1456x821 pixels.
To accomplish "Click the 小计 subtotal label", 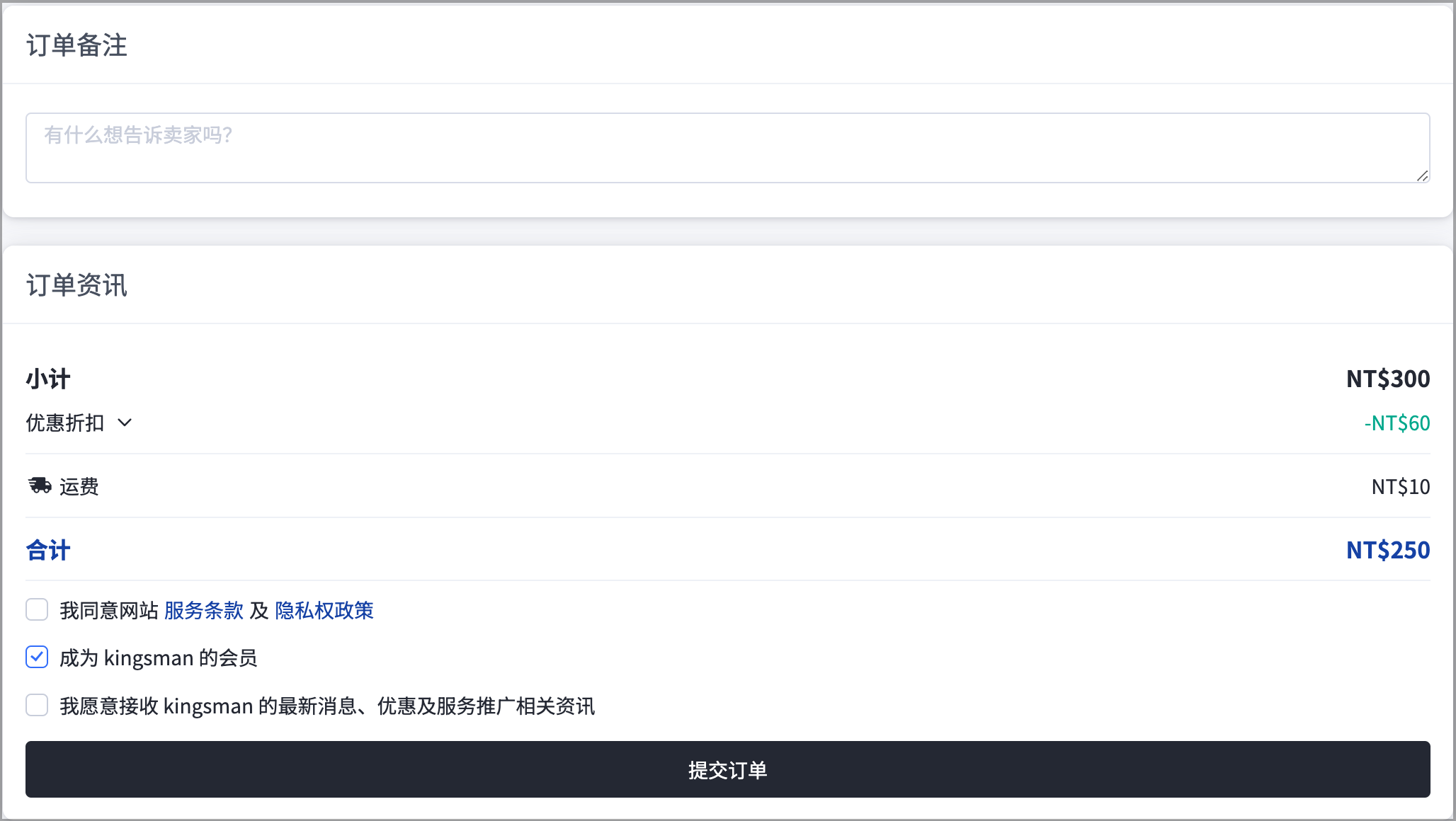I will tap(48, 379).
